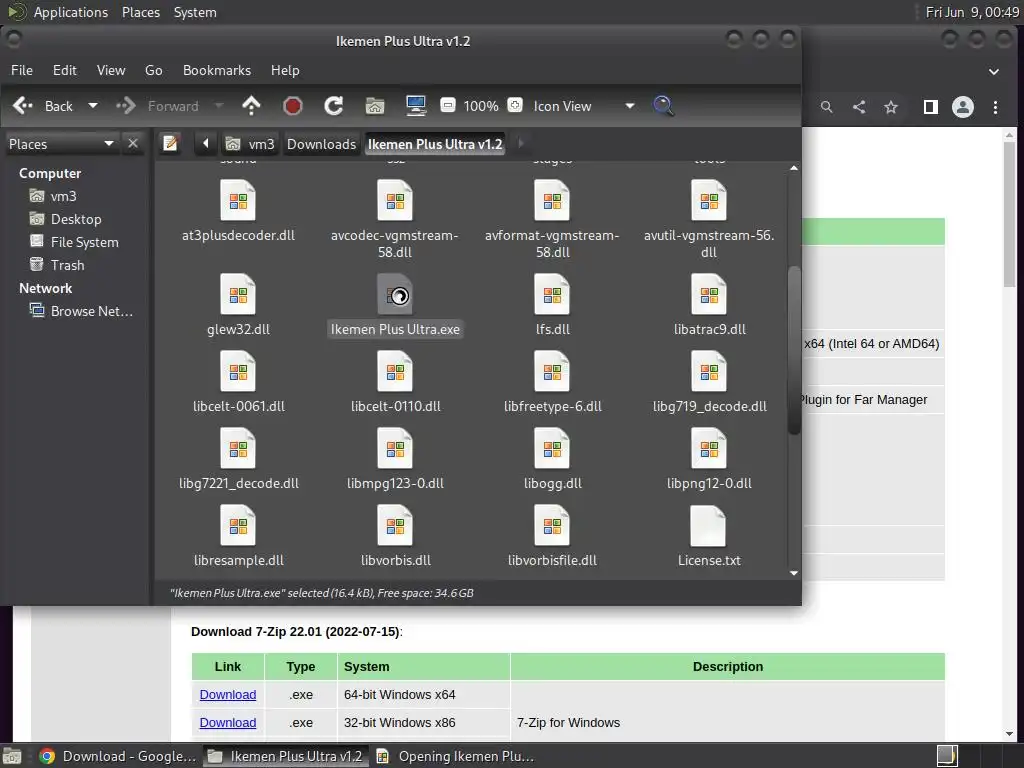Select the libatrac9.dll file icon

pyautogui.click(x=709, y=295)
